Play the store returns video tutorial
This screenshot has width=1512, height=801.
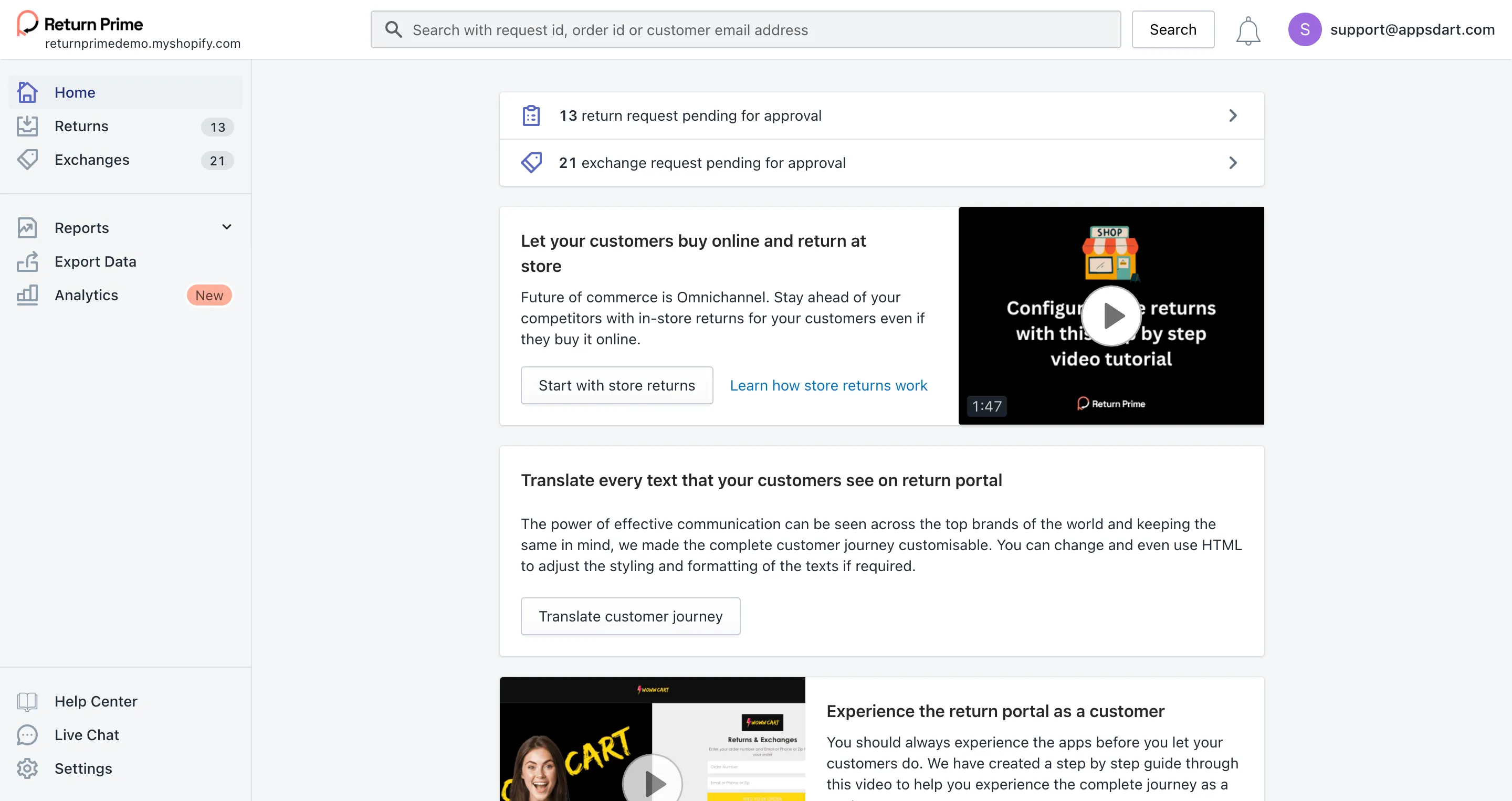1110,315
